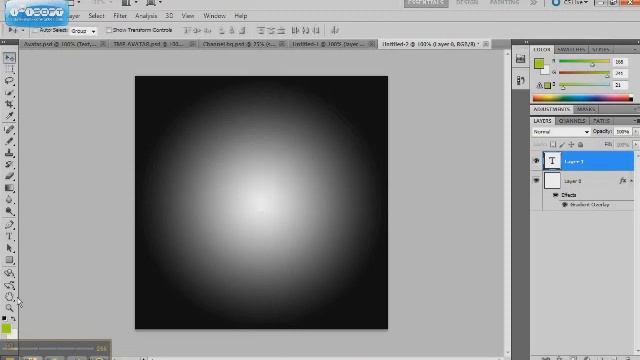Click the Opacity value field in Layers panel
The image size is (640, 360).
(623, 132)
